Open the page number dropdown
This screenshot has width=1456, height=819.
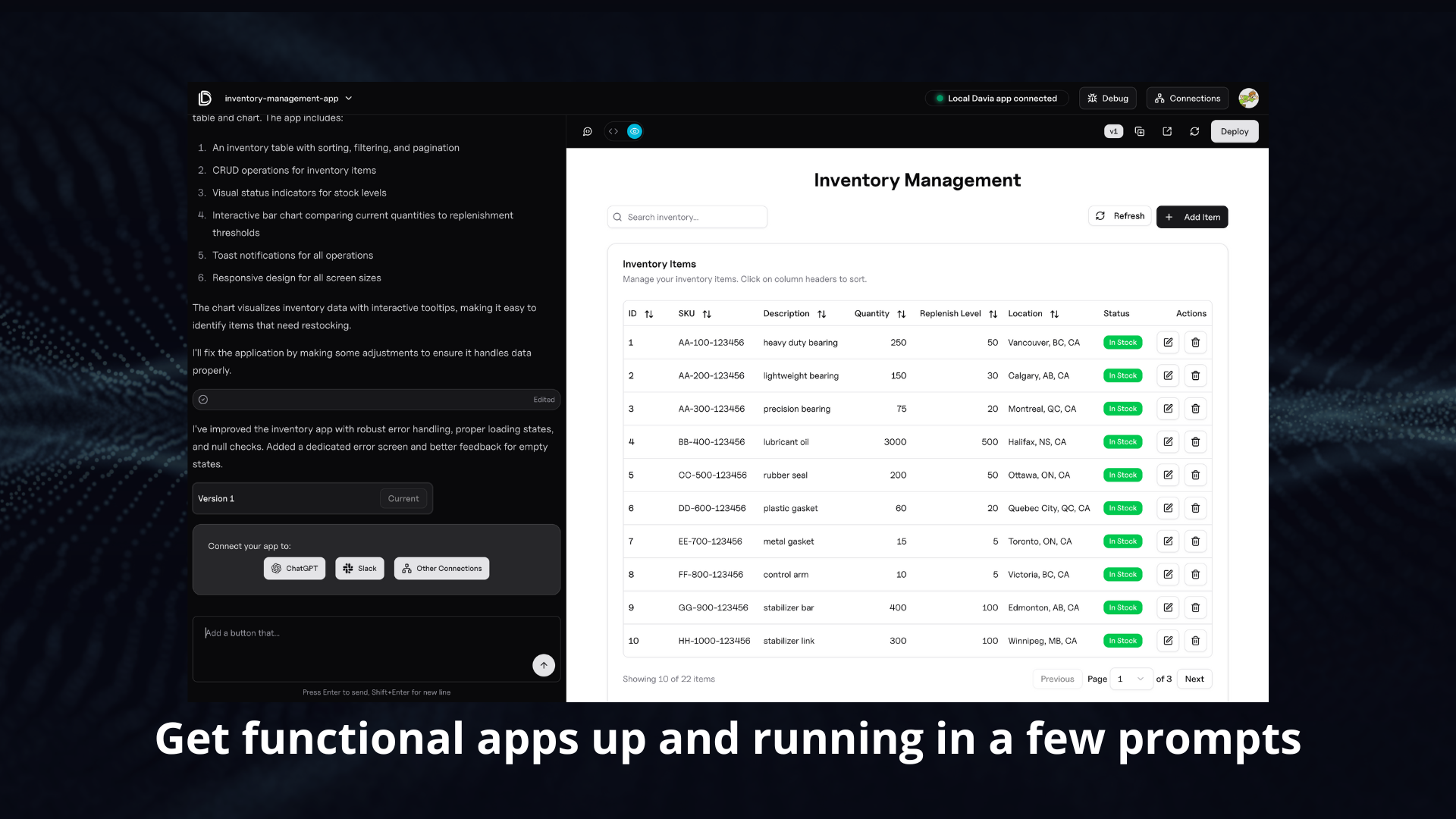[1131, 679]
